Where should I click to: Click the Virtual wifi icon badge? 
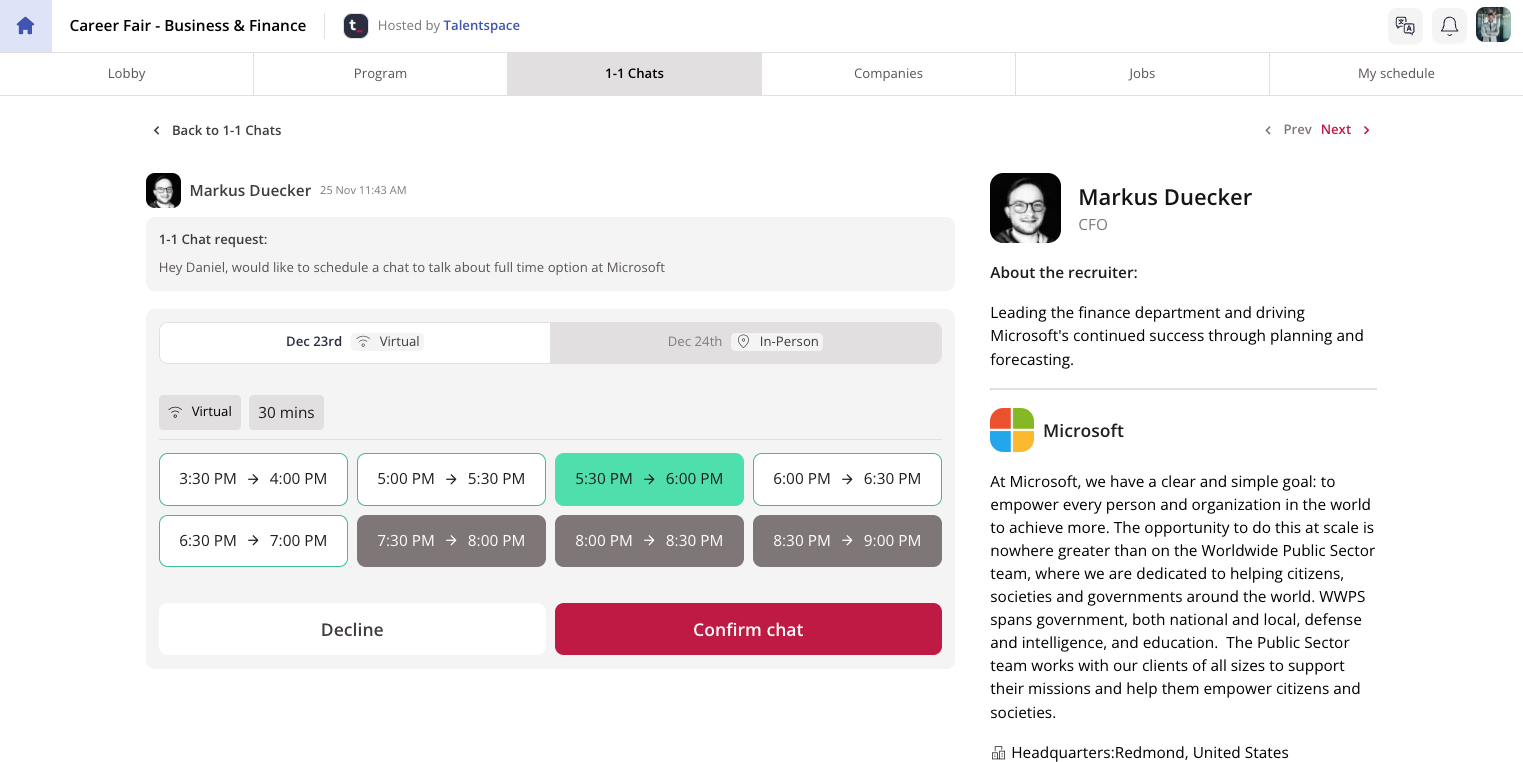click(200, 412)
